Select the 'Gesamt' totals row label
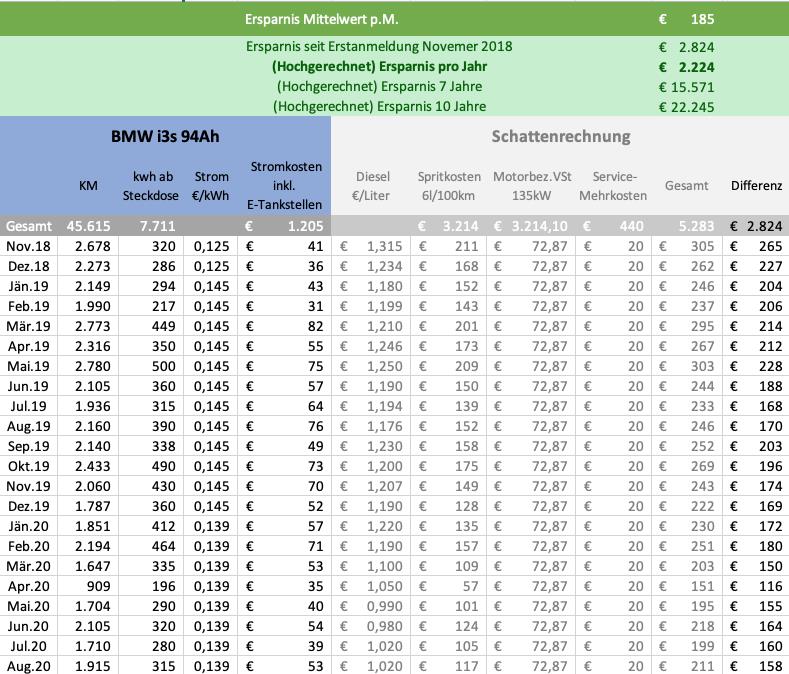Screen dimensions: 789x674 29,226
